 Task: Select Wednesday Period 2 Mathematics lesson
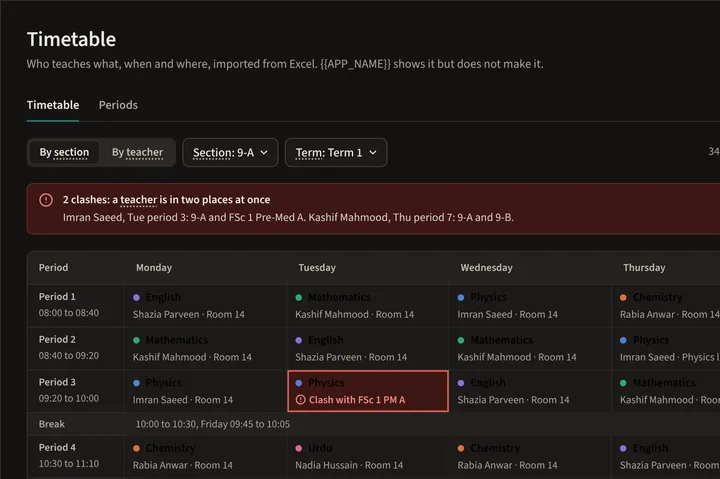click(530, 349)
